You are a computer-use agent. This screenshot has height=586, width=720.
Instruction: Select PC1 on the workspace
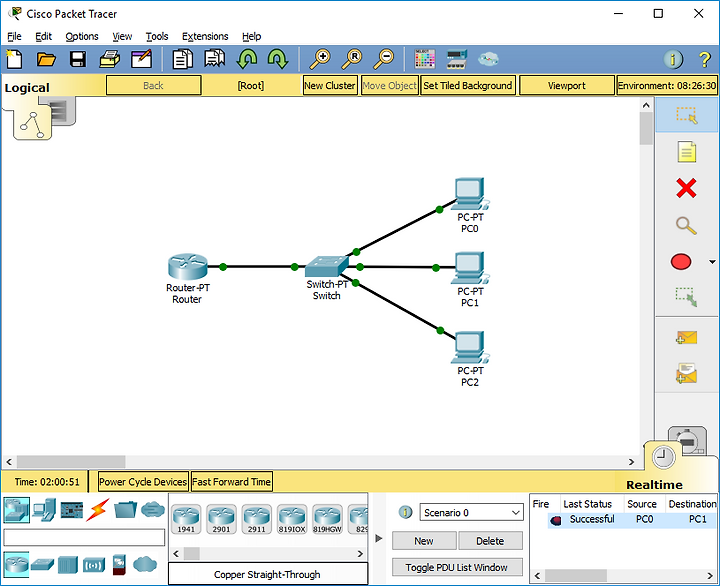tap(469, 268)
